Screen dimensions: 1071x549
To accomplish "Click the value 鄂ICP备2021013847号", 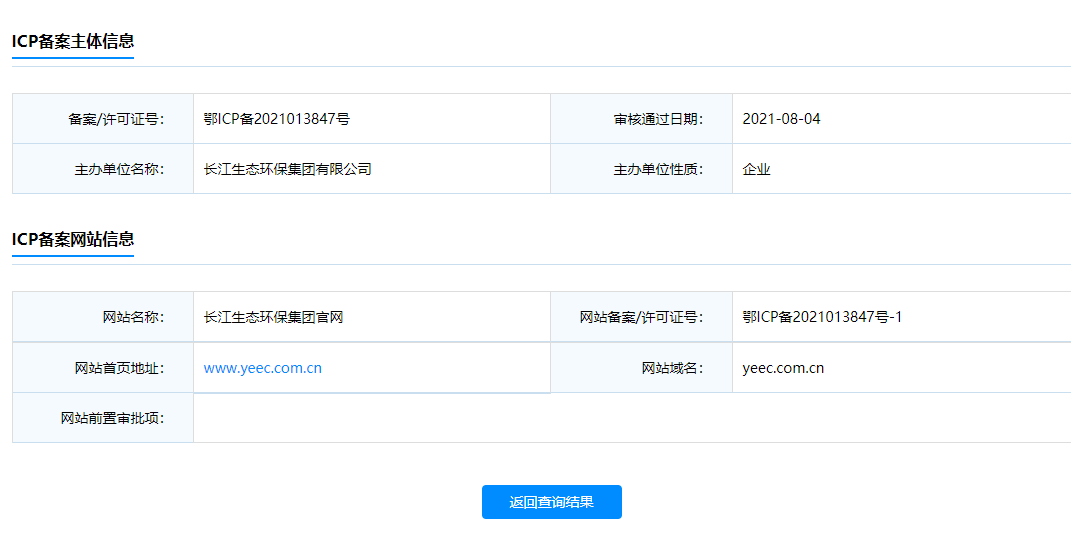I will pos(277,119).
